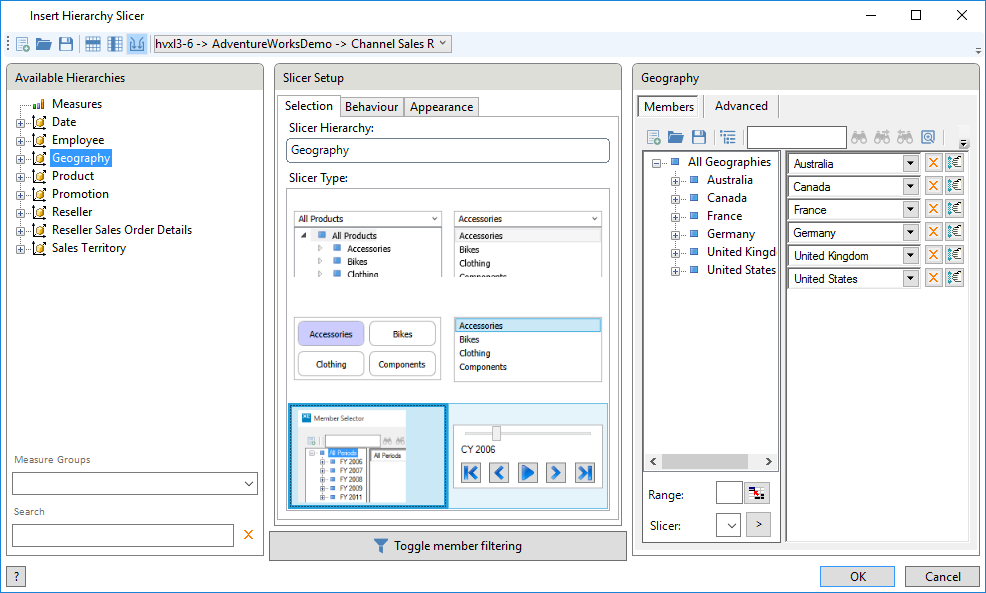Save the slicer using the toolbar disk icon
The image size is (986, 593).
point(66,43)
